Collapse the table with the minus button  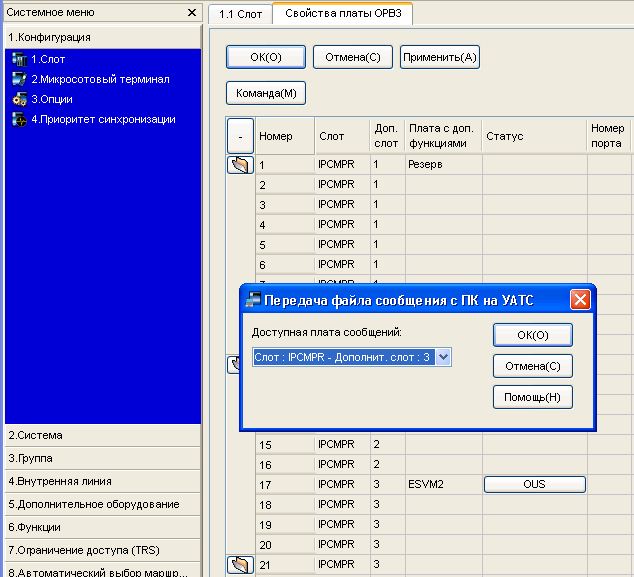(x=241, y=136)
